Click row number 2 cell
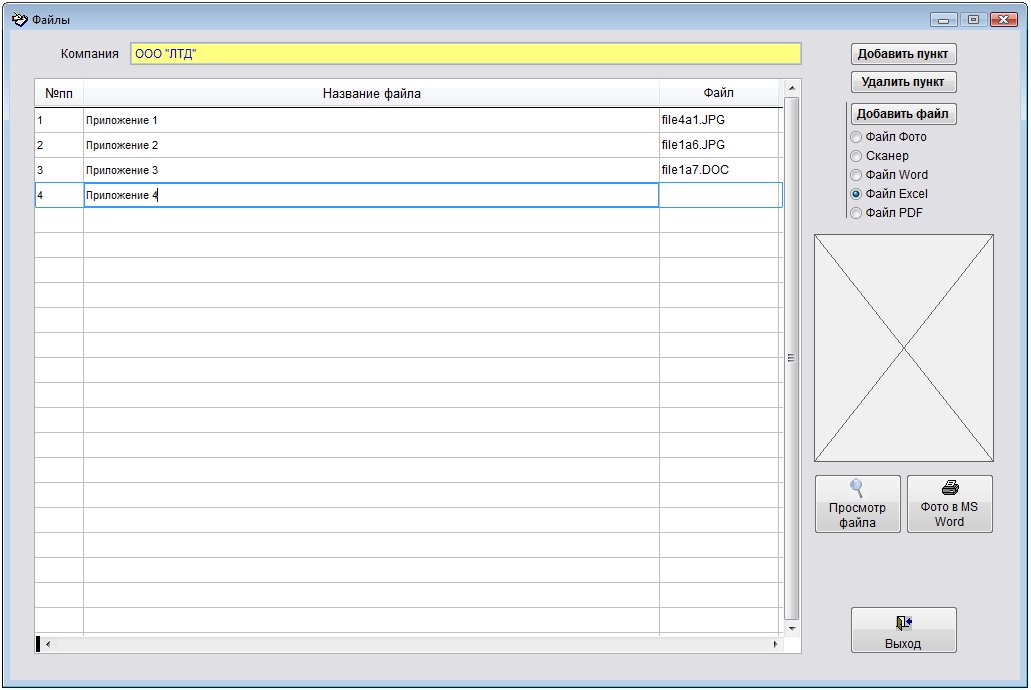This screenshot has width=1031, height=690. pos(59,145)
